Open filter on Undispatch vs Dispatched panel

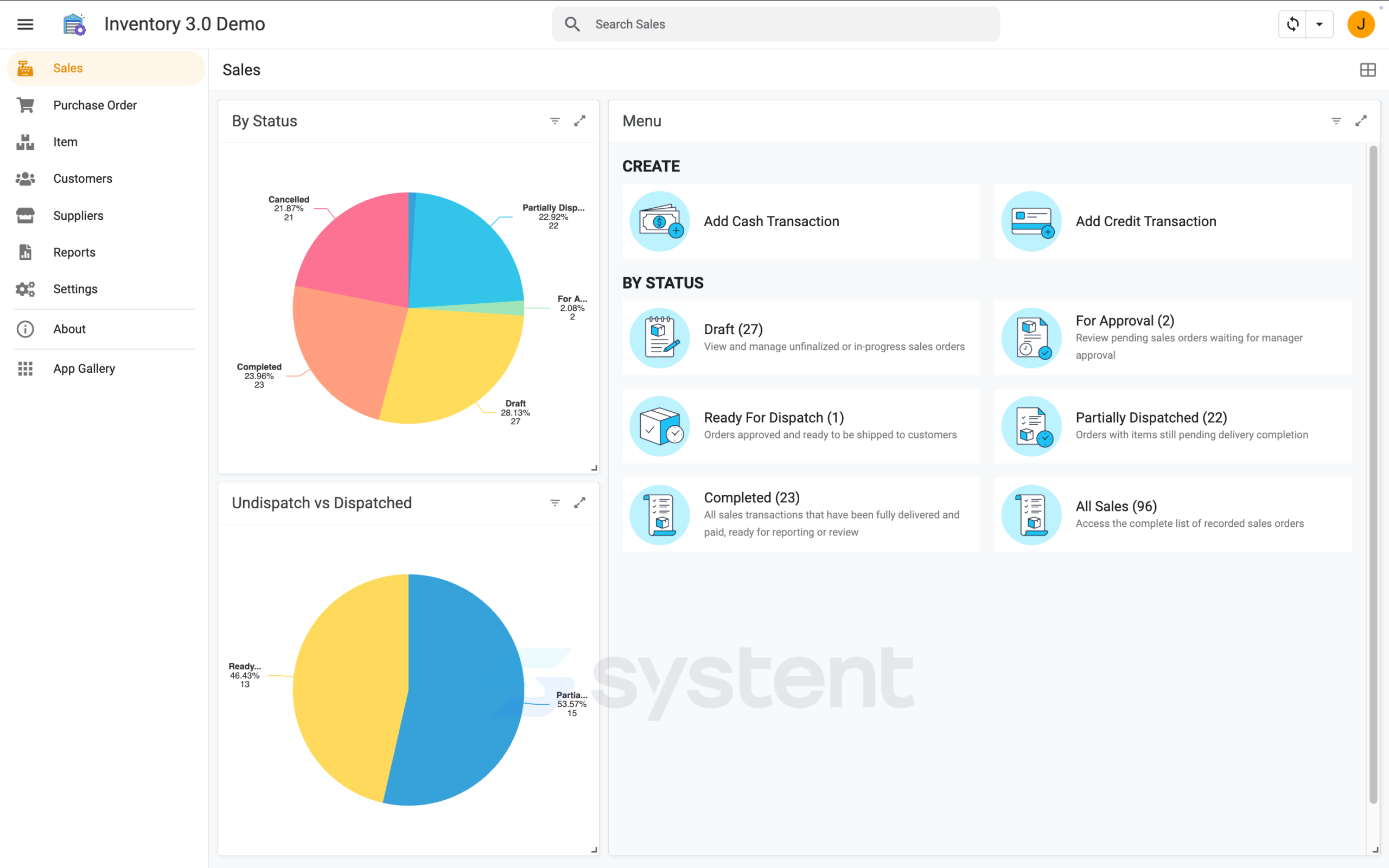[555, 503]
